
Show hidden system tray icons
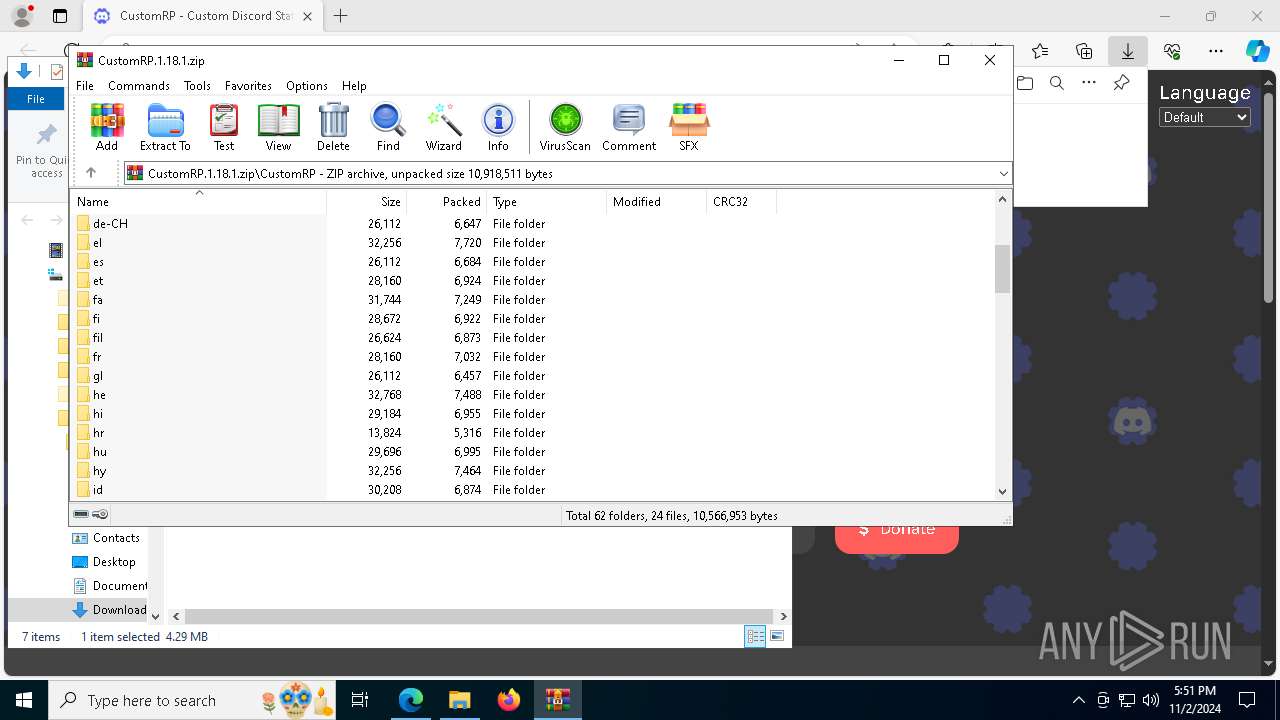1078,700
